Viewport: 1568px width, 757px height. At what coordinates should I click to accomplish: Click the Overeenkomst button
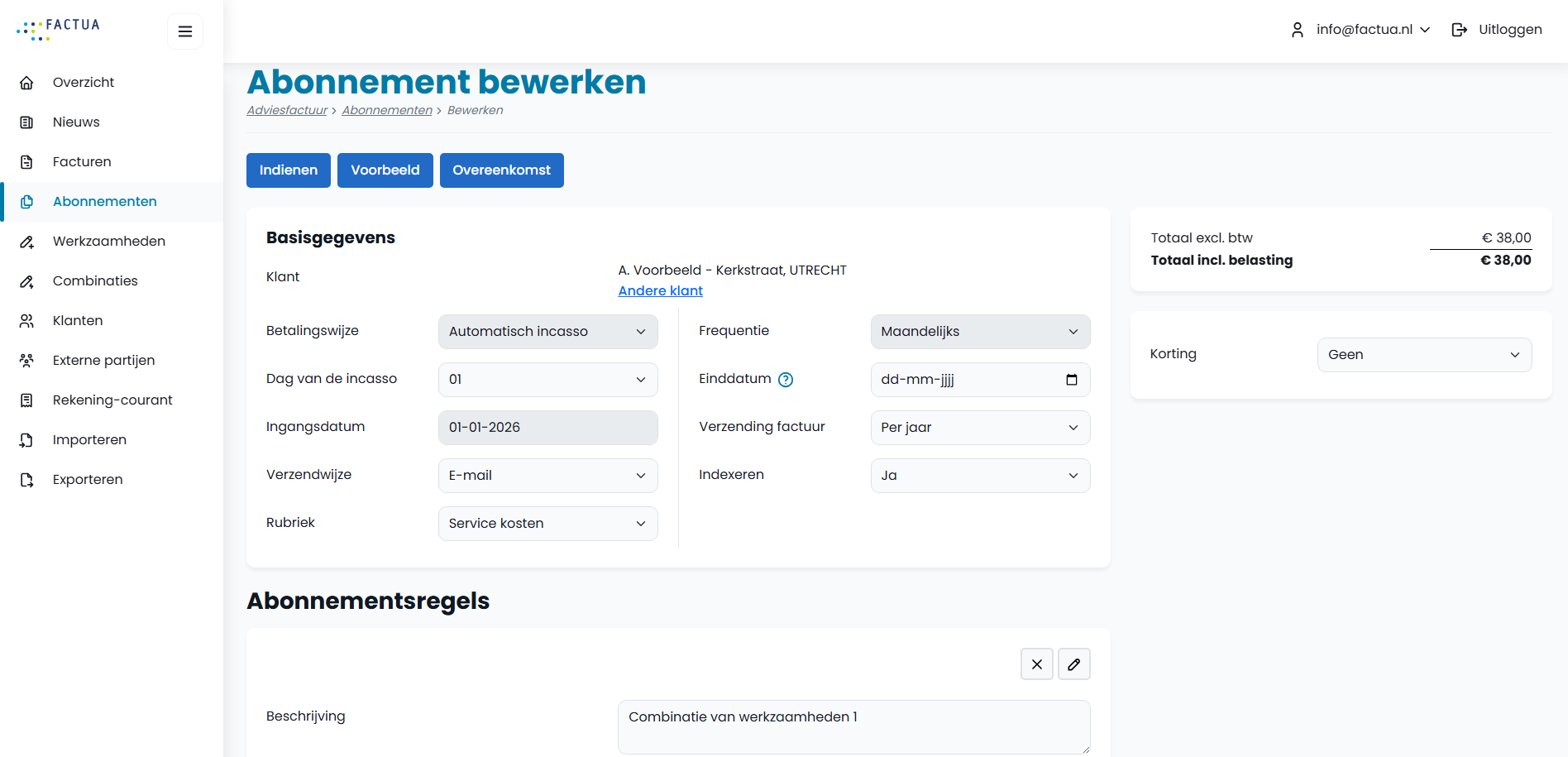(x=502, y=170)
